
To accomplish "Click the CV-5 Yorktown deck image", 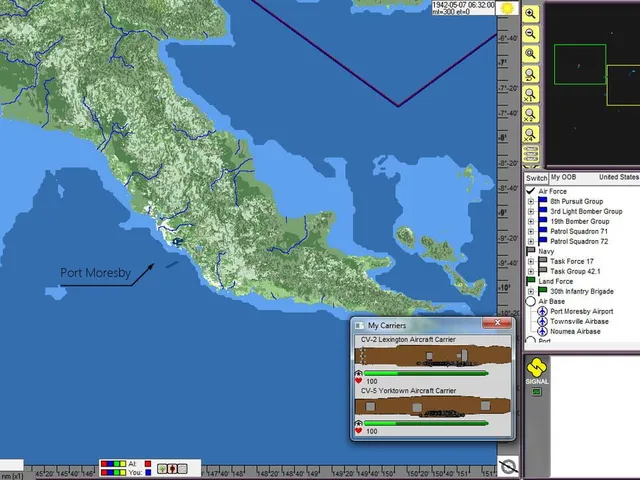I will click(433, 407).
